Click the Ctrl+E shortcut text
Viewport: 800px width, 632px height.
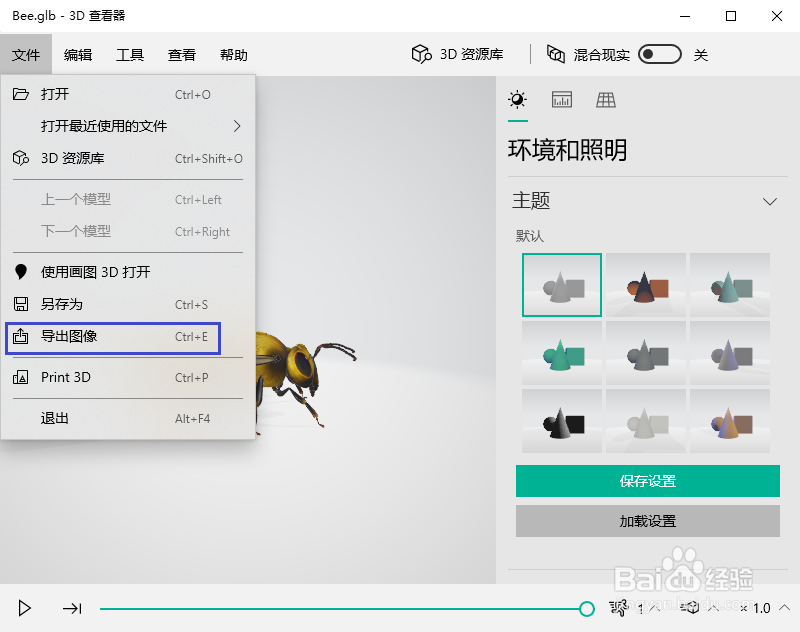[x=191, y=337]
